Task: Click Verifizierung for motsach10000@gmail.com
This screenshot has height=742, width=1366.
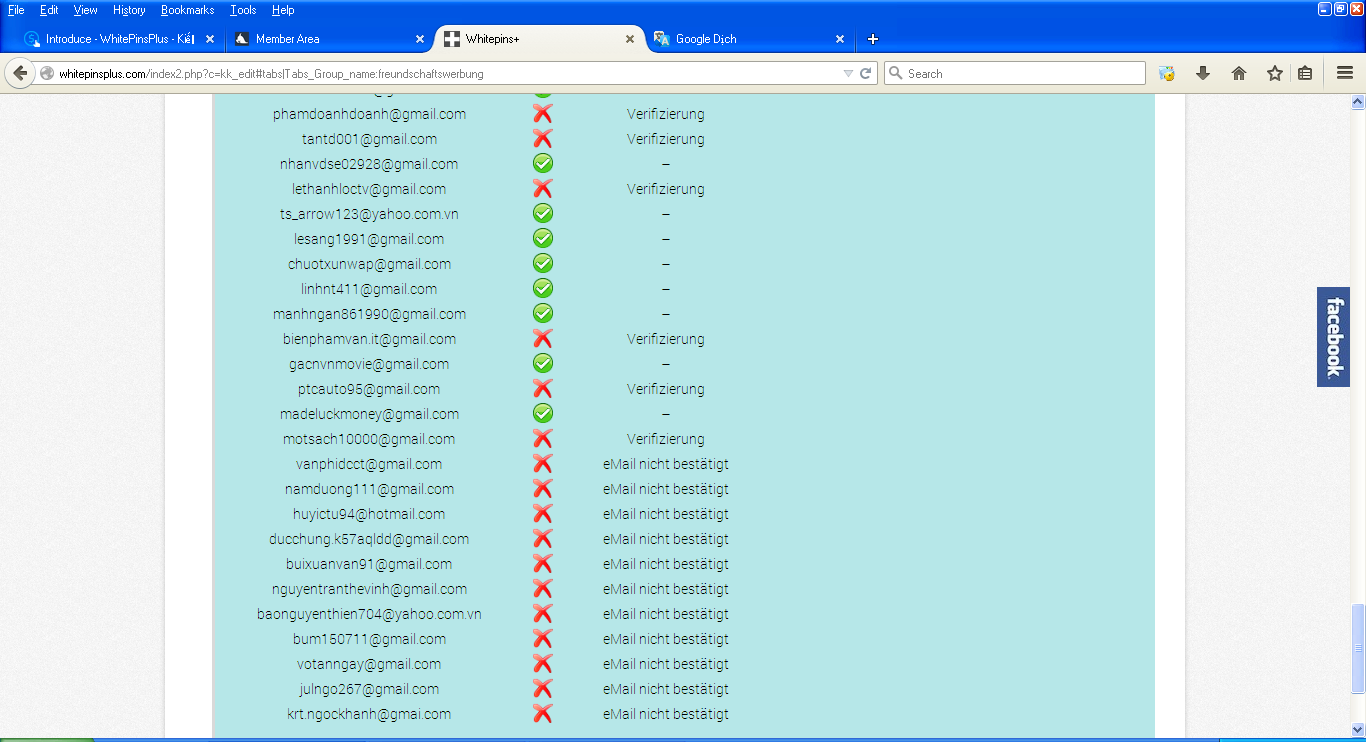Action: [x=666, y=439]
